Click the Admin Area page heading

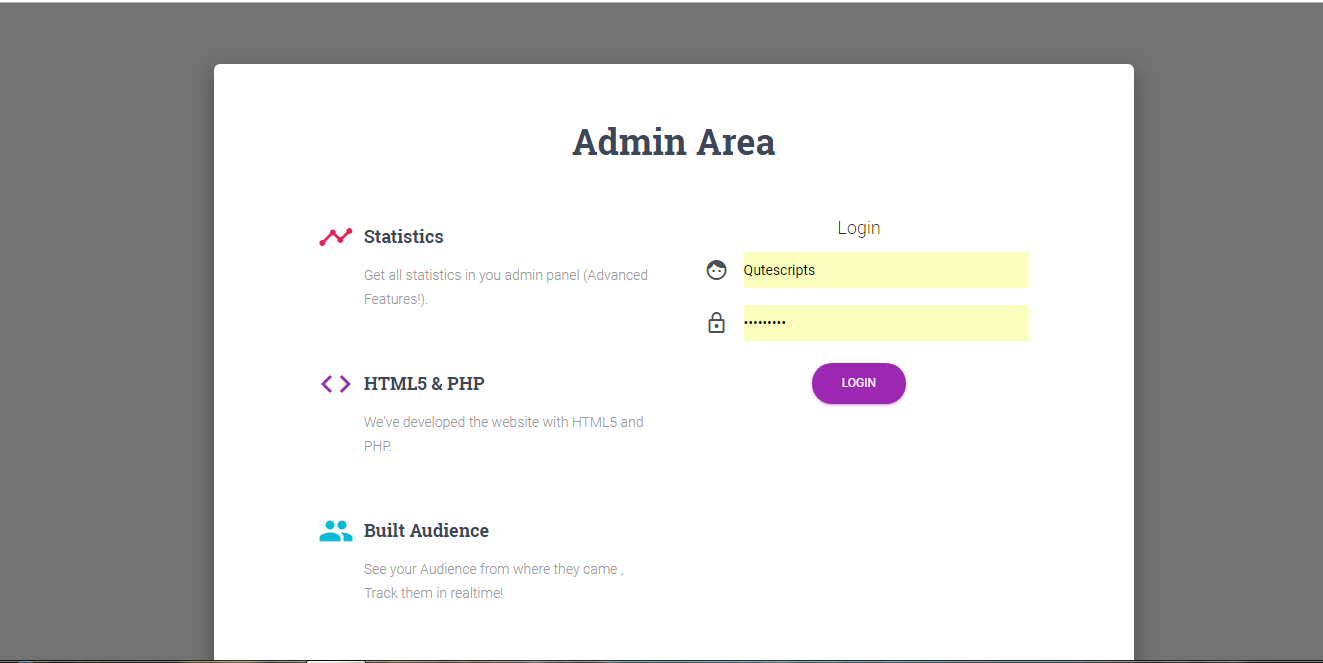(x=674, y=142)
